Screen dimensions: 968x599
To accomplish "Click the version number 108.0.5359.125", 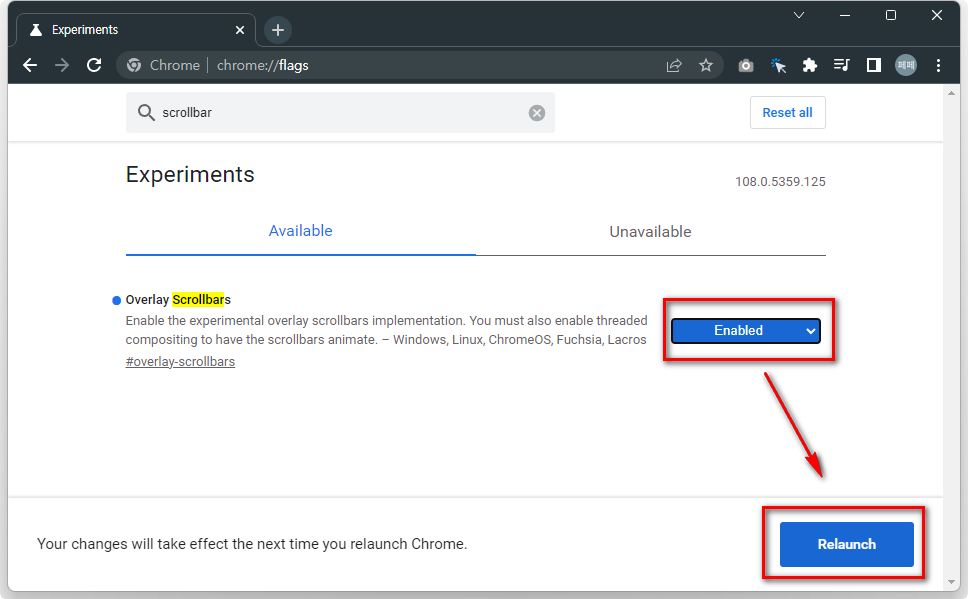I will click(x=780, y=182).
